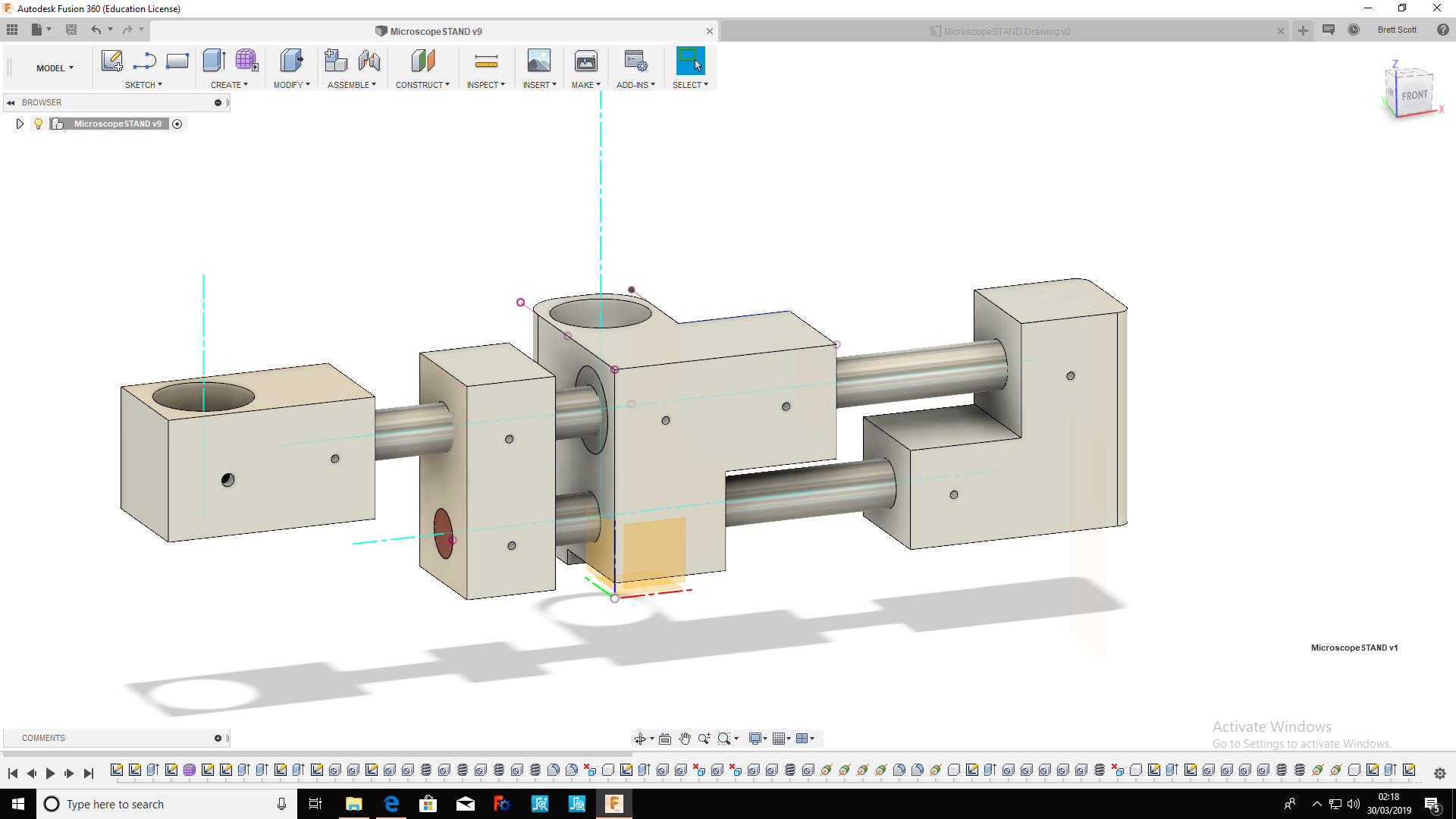Click the Offset Plane construct icon

(422, 61)
